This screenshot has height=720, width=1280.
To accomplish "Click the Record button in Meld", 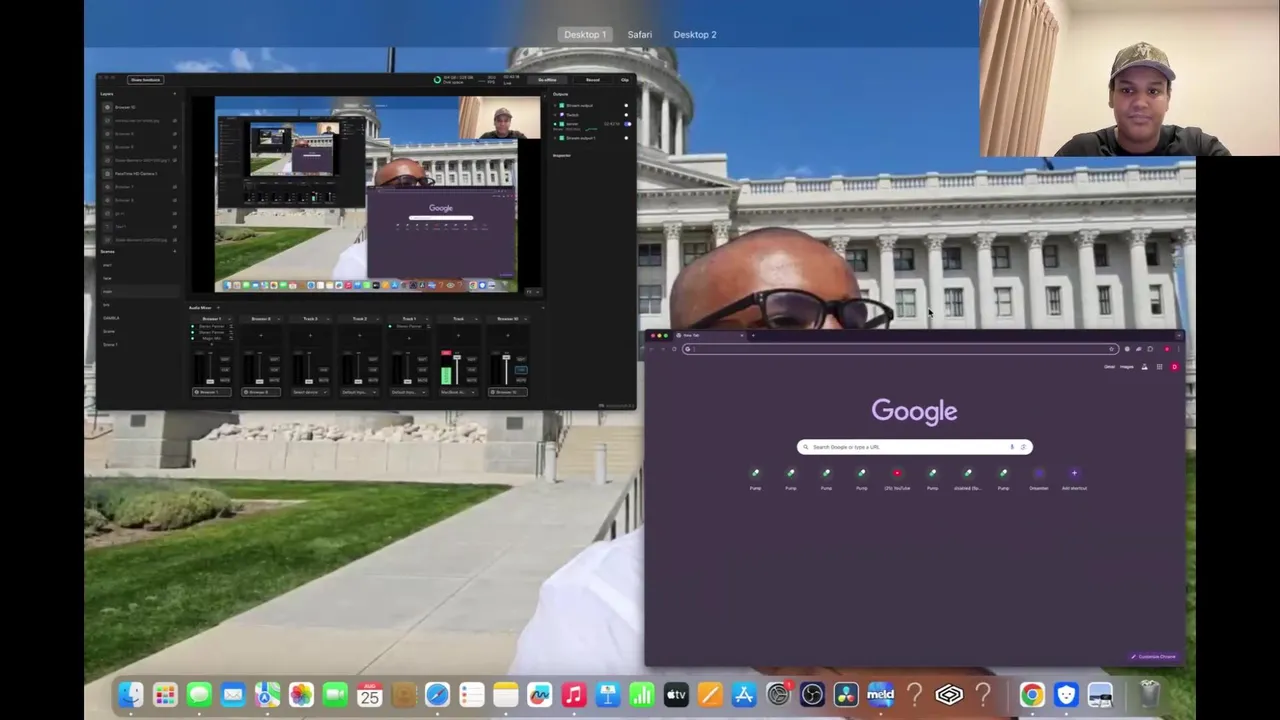I will [x=593, y=80].
